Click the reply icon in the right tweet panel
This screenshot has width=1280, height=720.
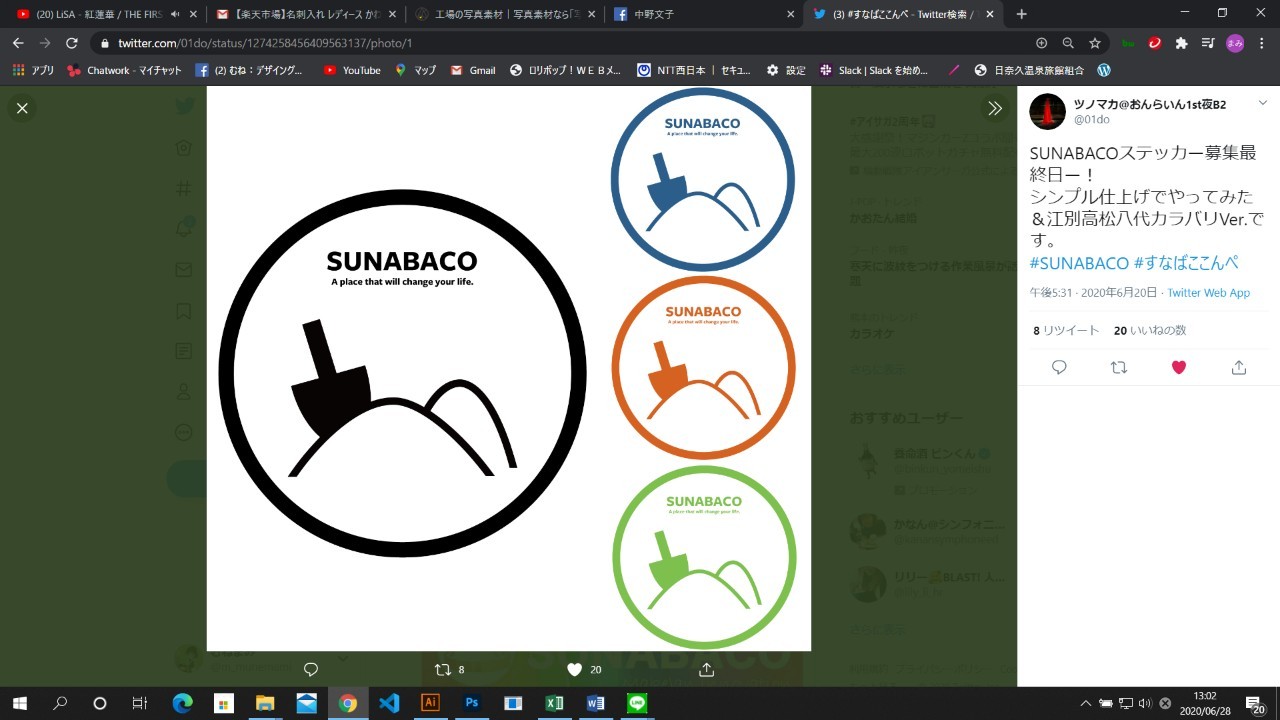pyautogui.click(x=1059, y=367)
